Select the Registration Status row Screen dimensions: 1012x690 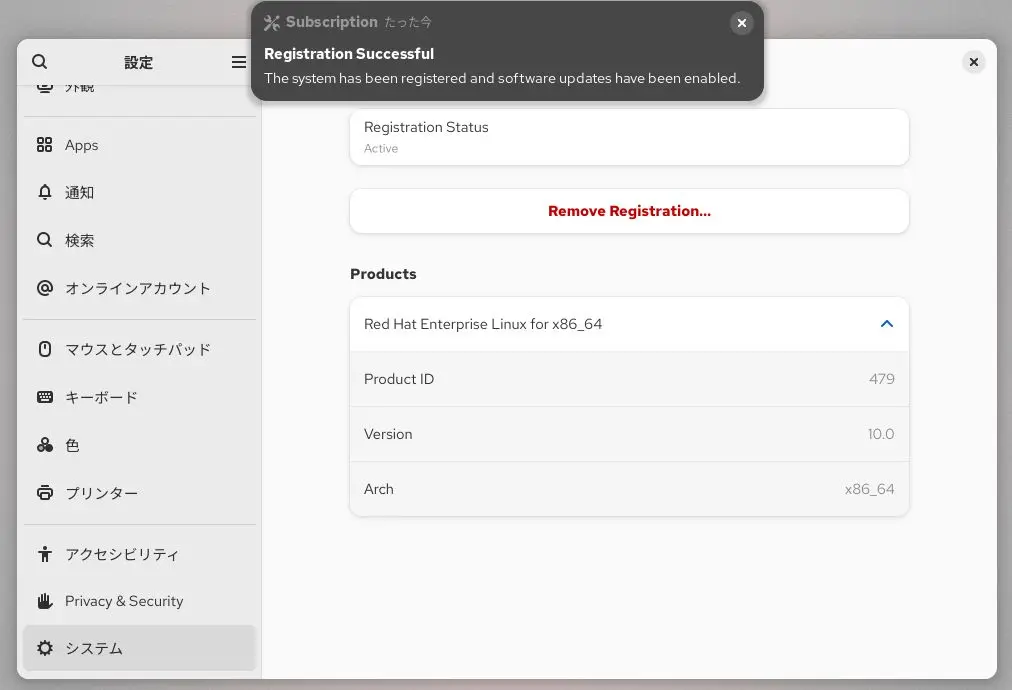629,136
